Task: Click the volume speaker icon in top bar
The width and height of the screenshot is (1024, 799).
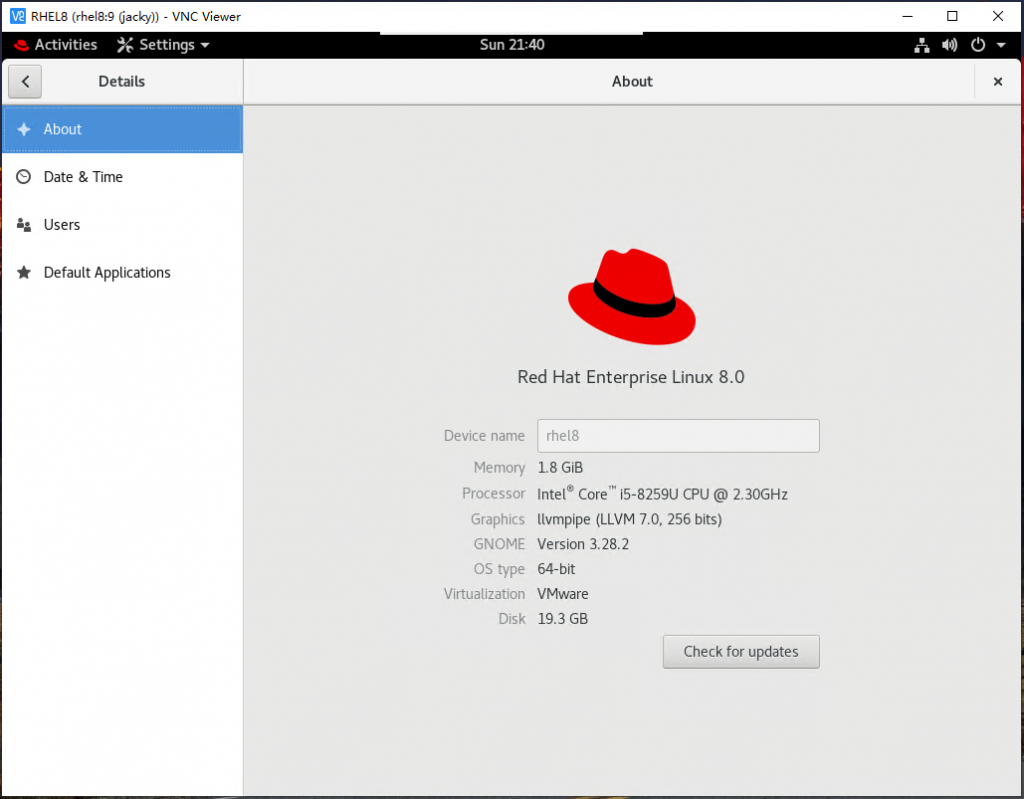Action: pos(950,45)
